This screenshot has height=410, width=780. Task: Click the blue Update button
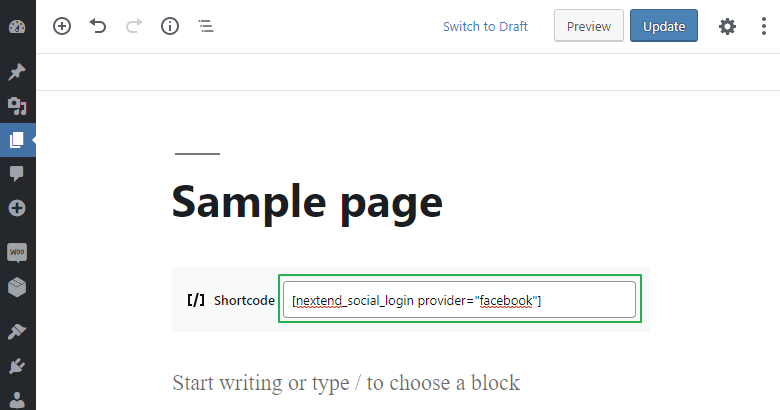point(664,25)
